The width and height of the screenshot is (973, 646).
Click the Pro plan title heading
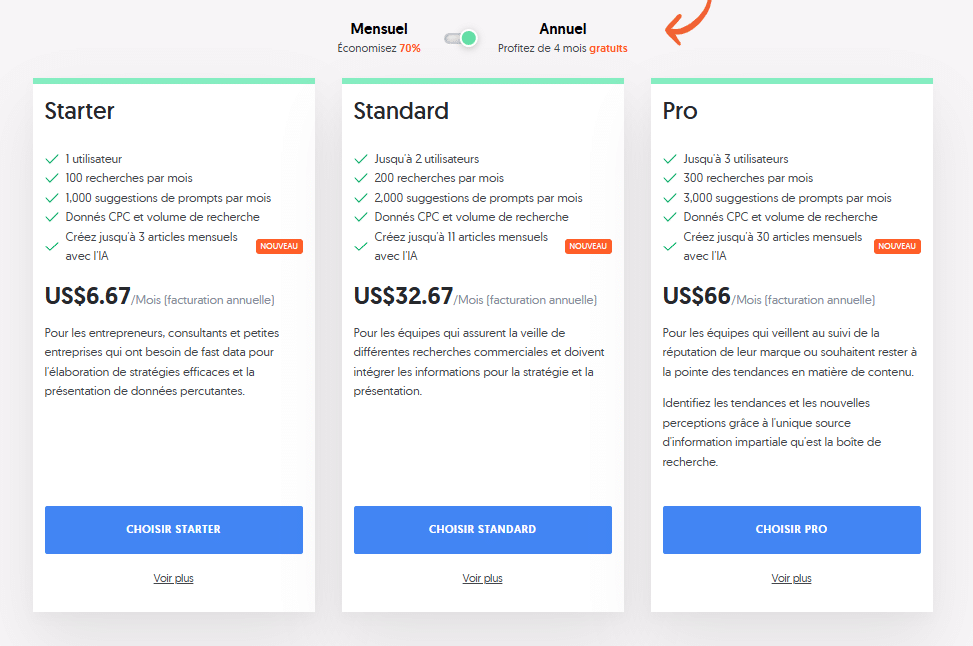[x=680, y=111]
